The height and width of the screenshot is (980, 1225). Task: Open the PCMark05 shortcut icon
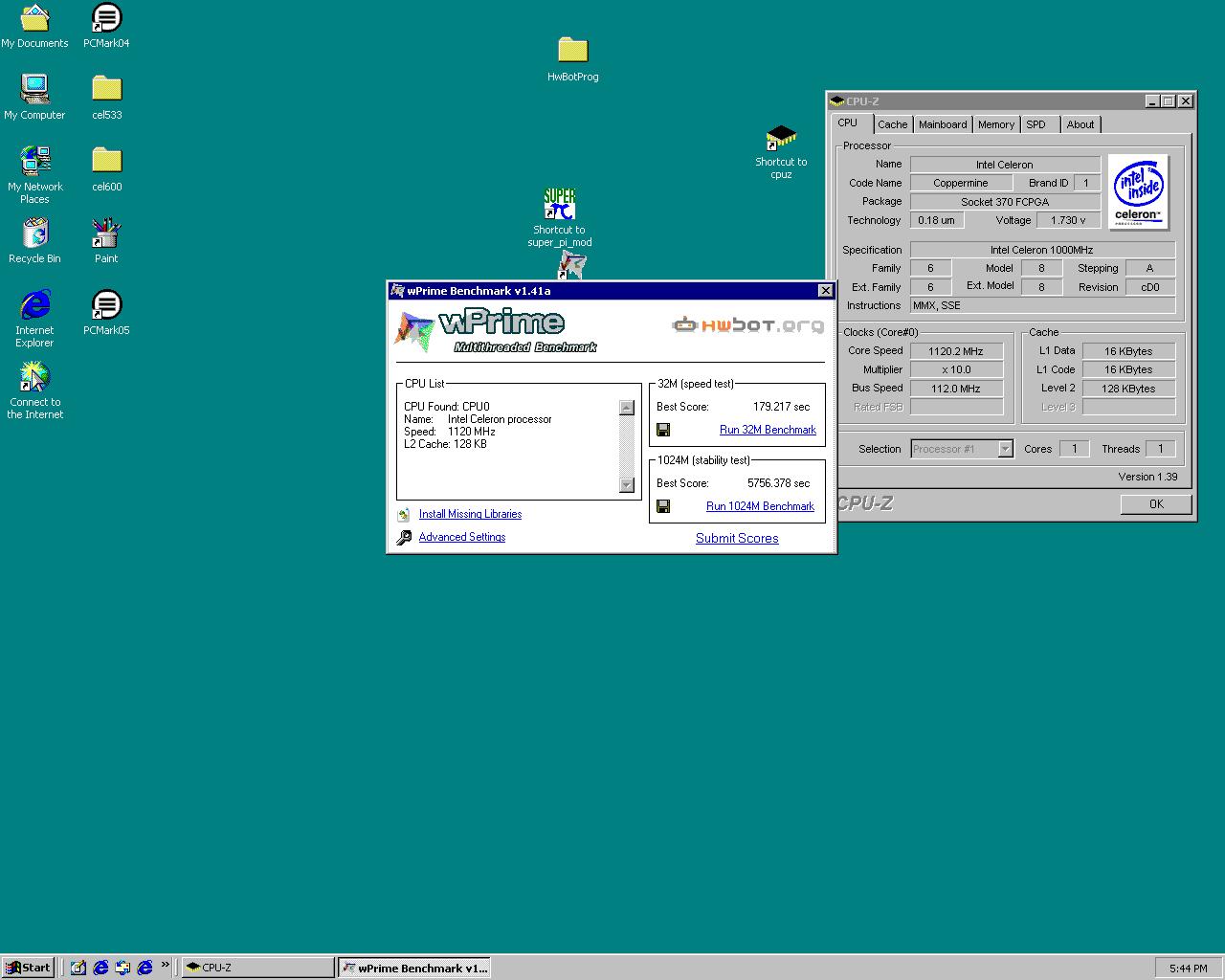106,313
